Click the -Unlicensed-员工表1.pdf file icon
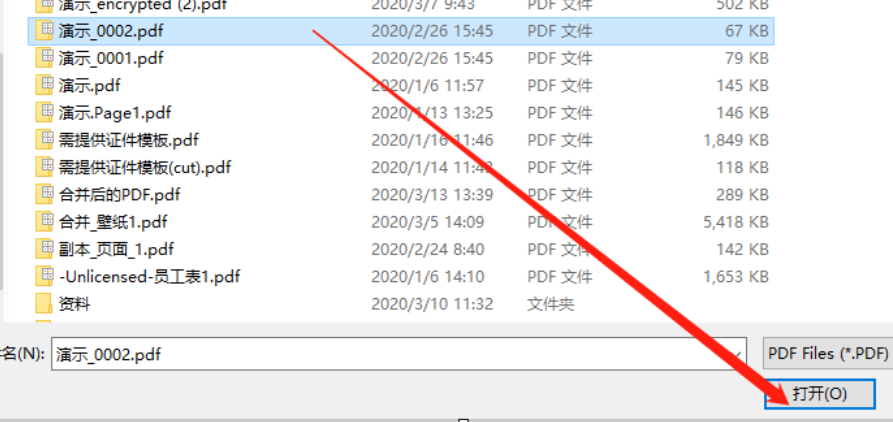The height and width of the screenshot is (422, 893). pos(44,277)
